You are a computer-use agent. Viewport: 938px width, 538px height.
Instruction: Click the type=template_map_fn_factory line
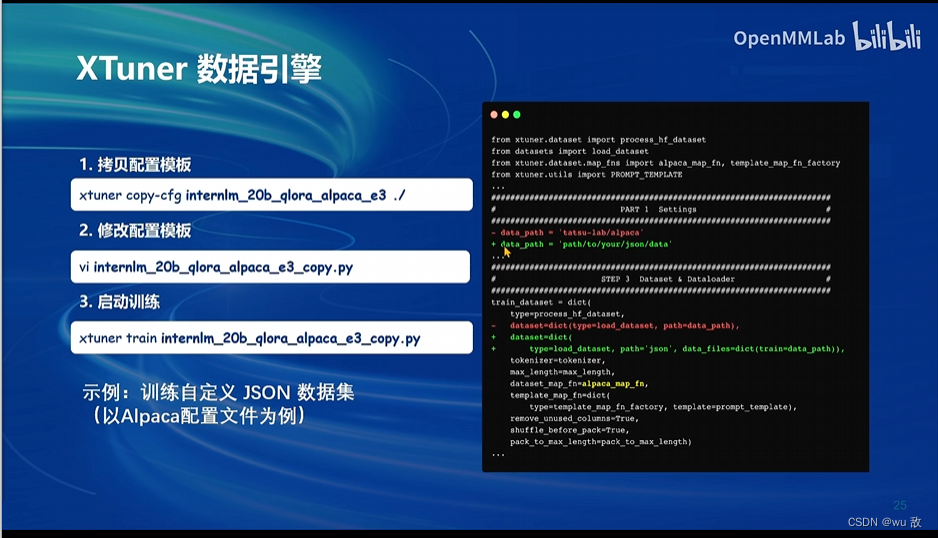coord(663,407)
